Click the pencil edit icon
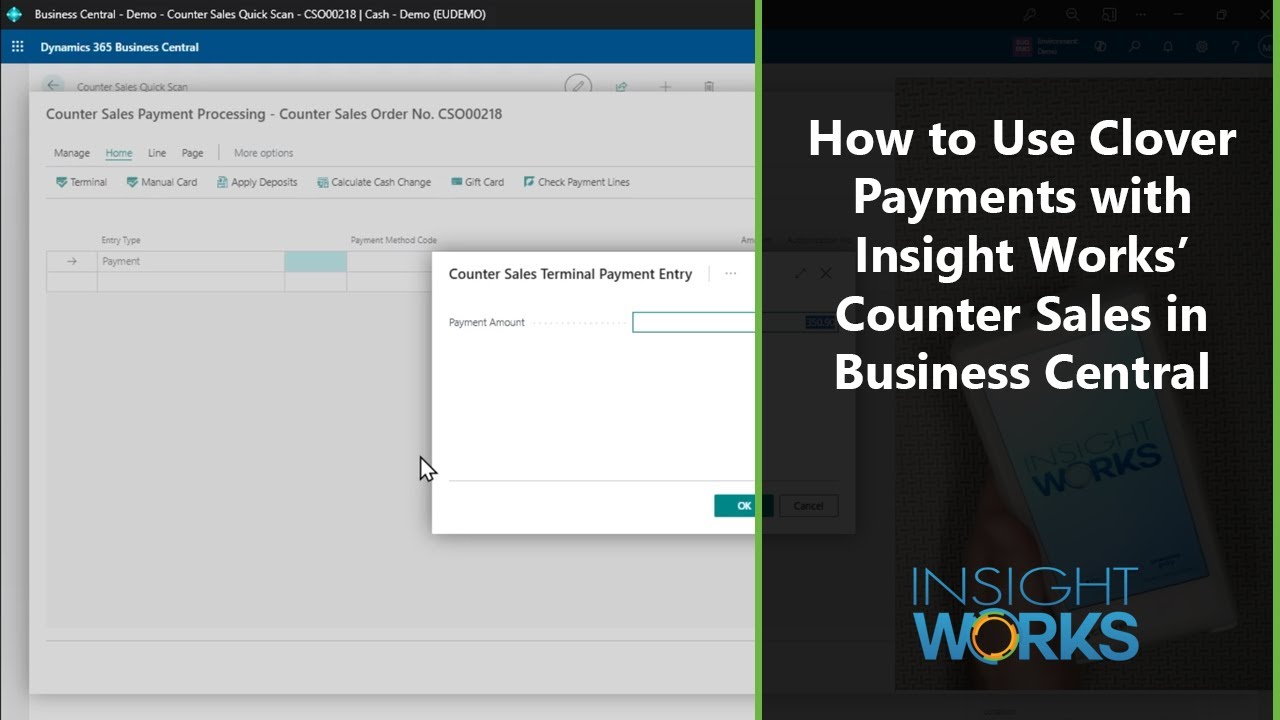The width and height of the screenshot is (1280, 720). coord(577,86)
